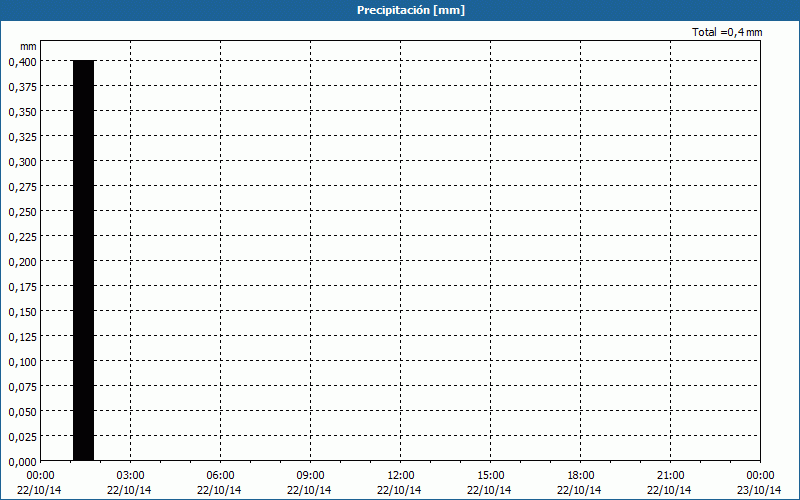
Task: Choose the 0,275 y-axis value
Action: point(22,187)
